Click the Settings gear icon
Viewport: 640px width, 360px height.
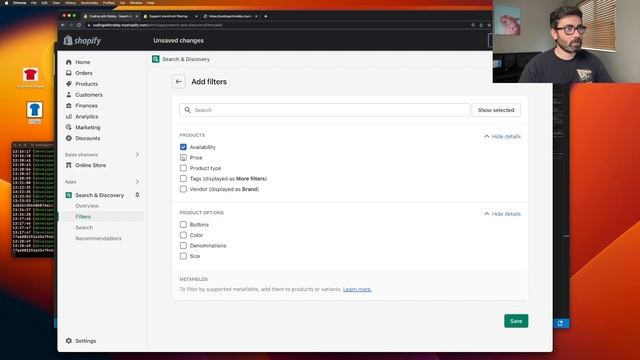point(69,341)
